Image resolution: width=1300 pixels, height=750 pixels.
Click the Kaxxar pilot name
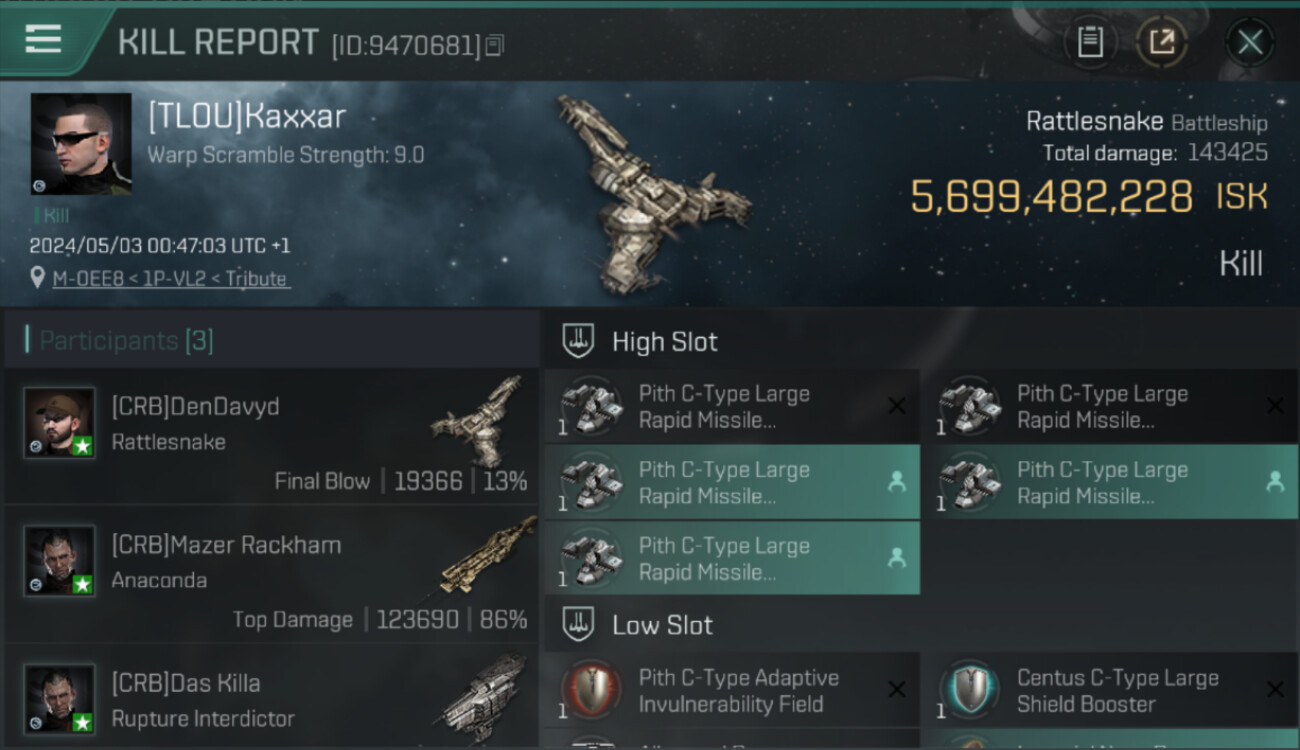[246, 117]
